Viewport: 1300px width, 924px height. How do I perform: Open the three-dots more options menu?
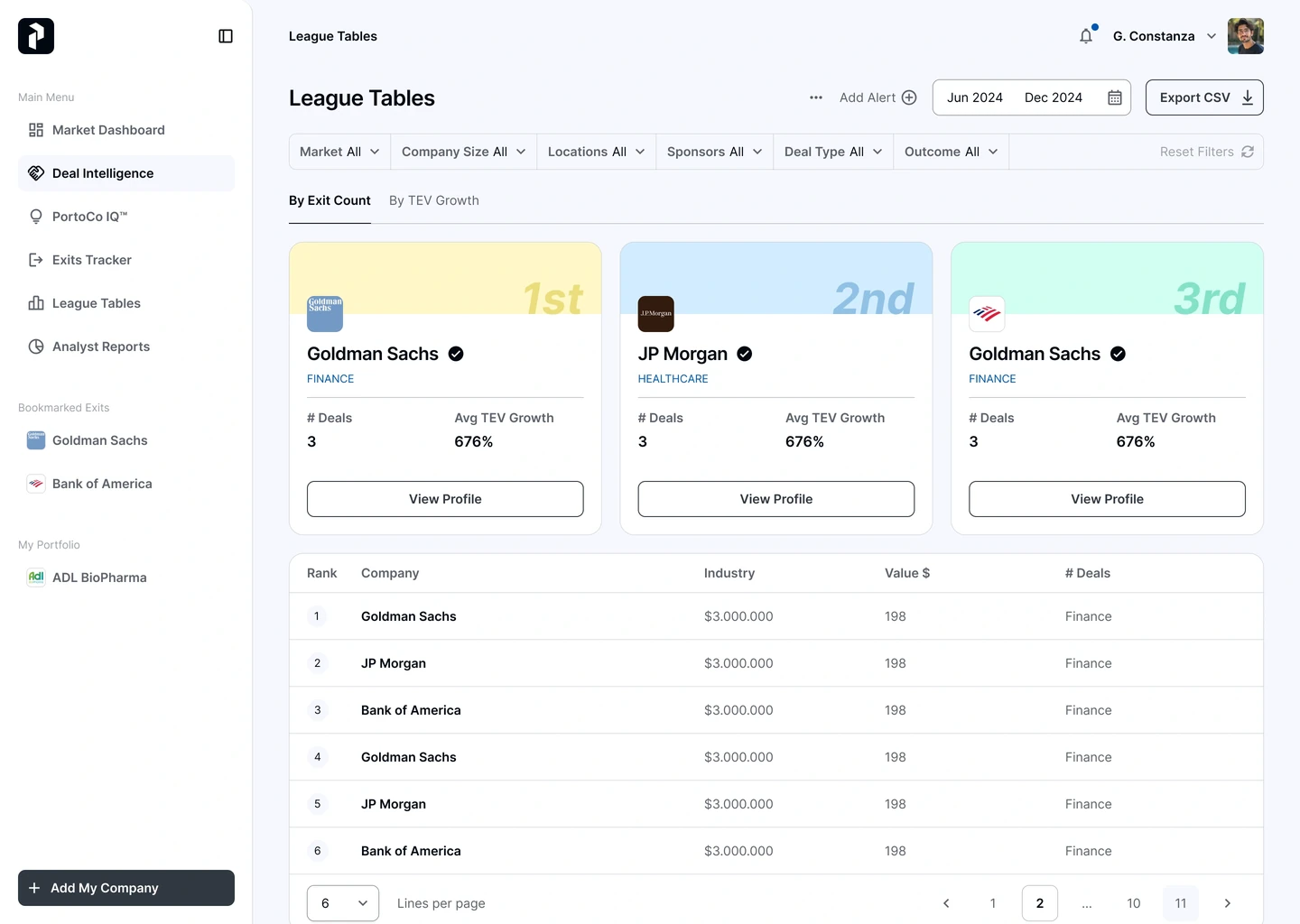tap(816, 97)
